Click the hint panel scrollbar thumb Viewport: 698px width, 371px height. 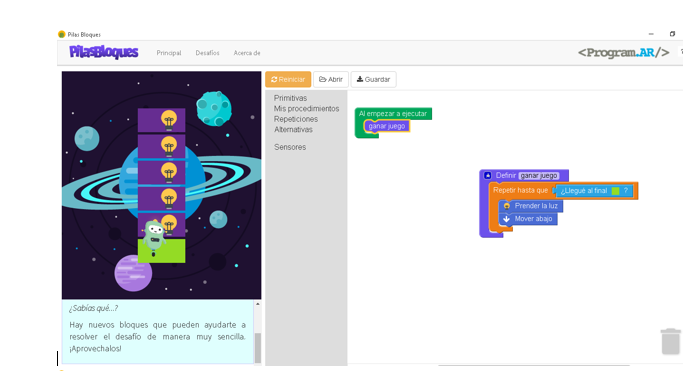(257, 347)
